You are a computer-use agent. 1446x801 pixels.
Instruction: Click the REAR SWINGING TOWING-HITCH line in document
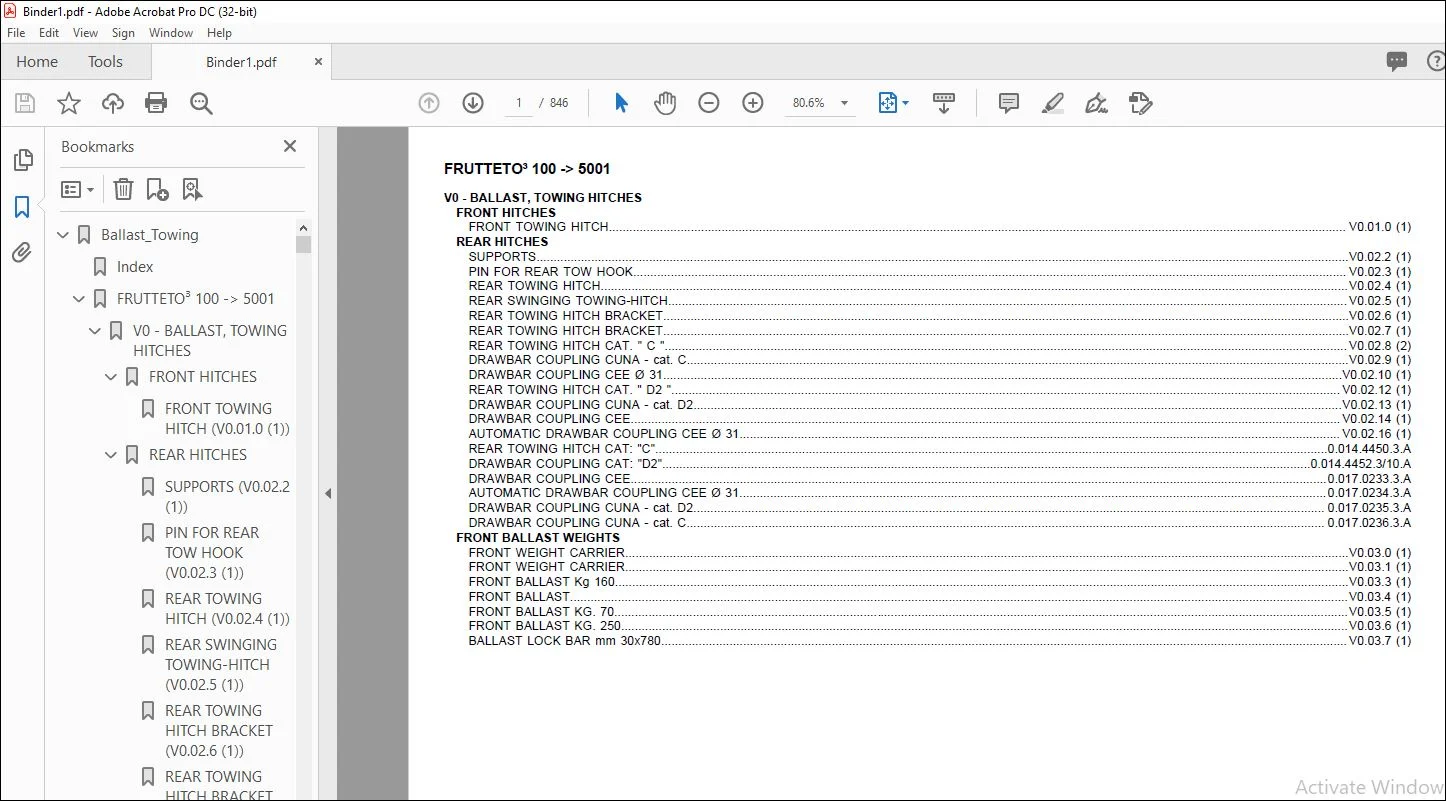pyautogui.click(x=939, y=301)
